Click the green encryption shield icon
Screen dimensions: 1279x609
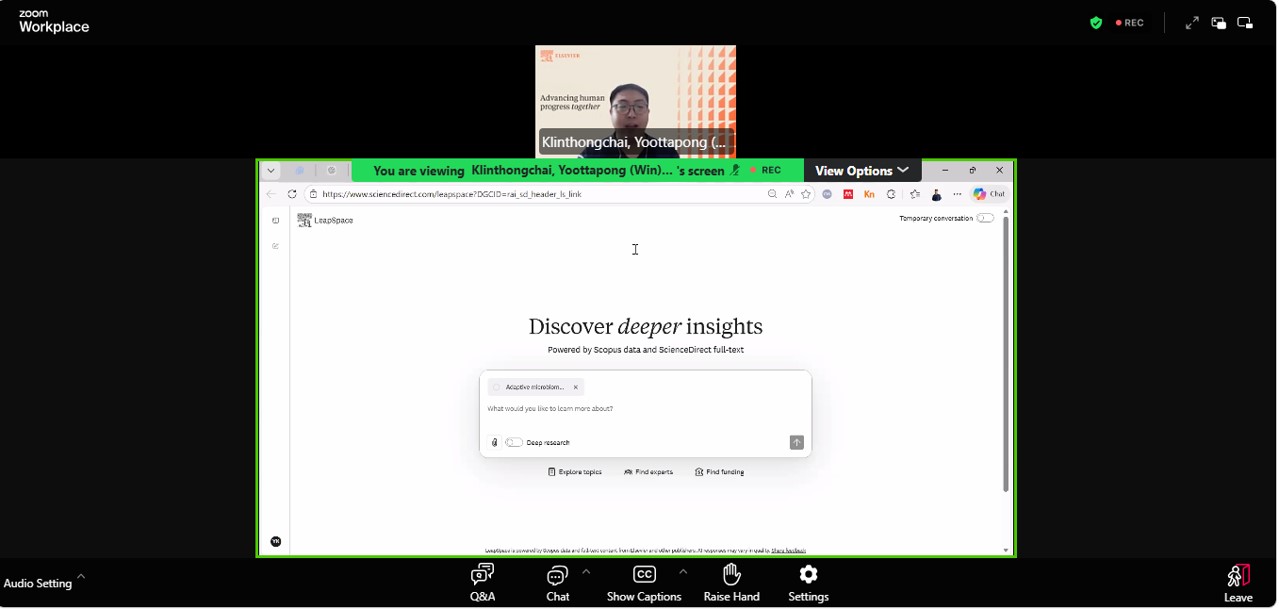(x=1096, y=23)
